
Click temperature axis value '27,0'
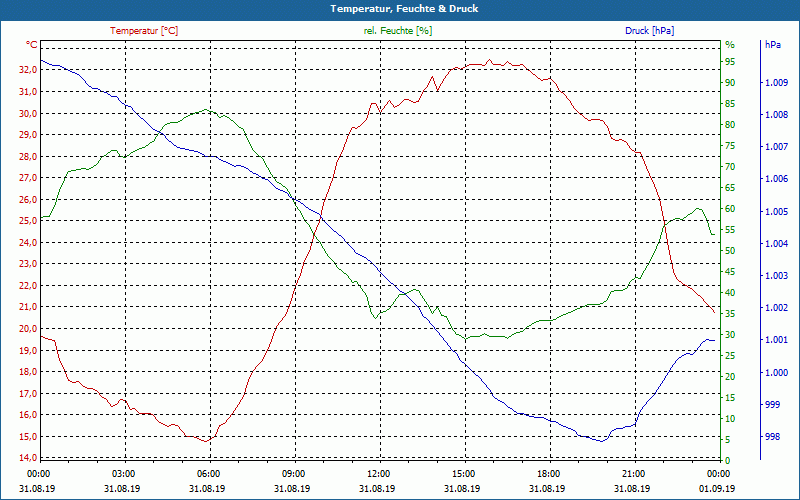28,178
